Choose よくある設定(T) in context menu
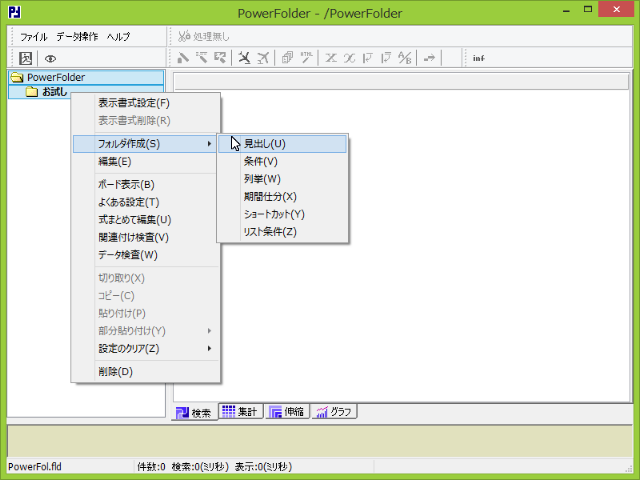Image resolution: width=640 pixels, height=480 pixels. pyautogui.click(x=146, y=202)
